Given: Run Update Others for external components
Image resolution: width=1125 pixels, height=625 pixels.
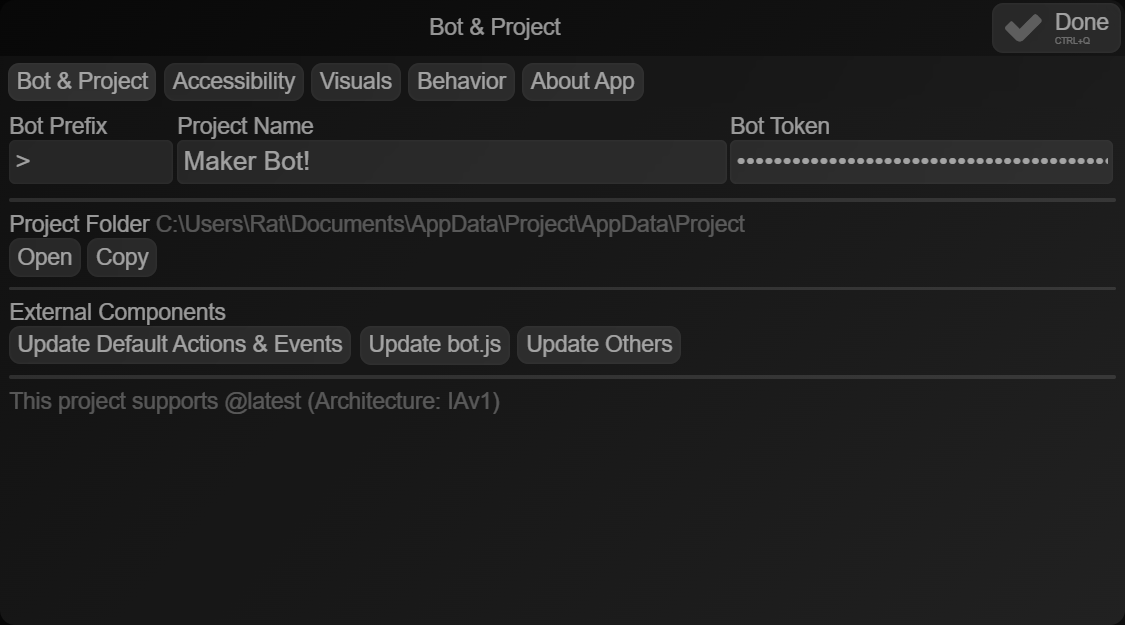Looking at the screenshot, I should point(598,344).
